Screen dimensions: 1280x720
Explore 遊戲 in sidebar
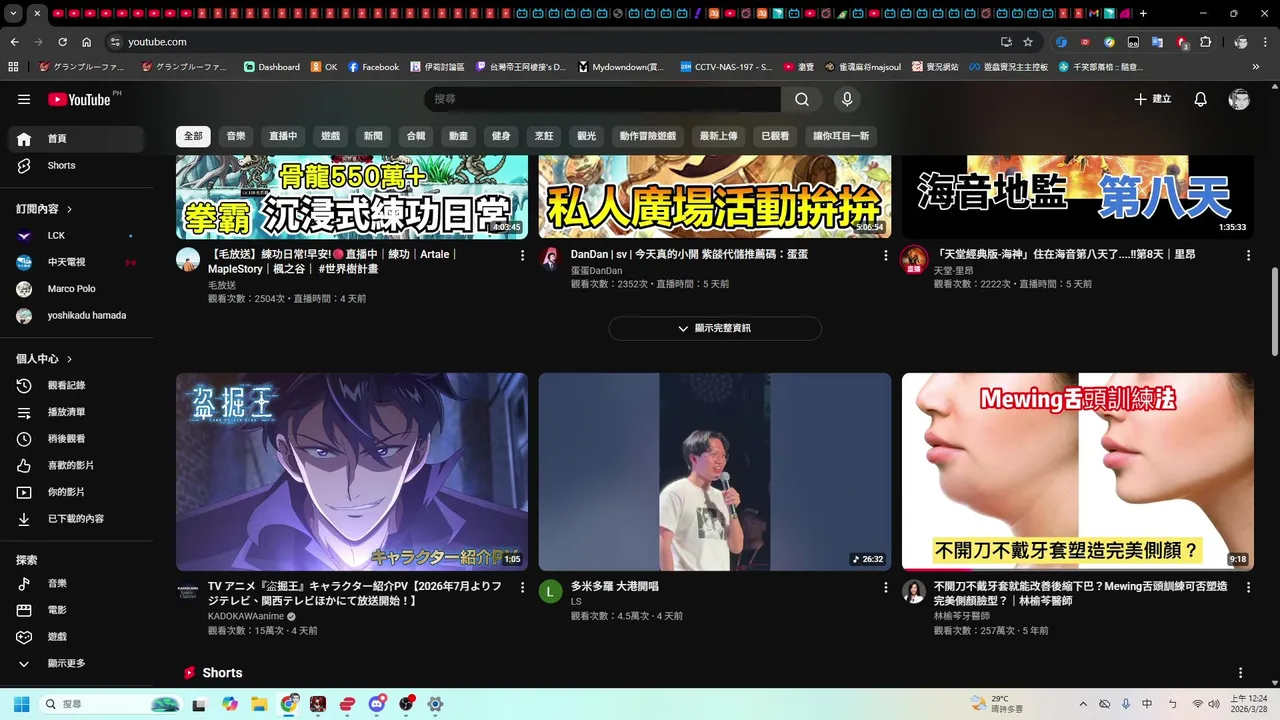[x=77, y=636]
